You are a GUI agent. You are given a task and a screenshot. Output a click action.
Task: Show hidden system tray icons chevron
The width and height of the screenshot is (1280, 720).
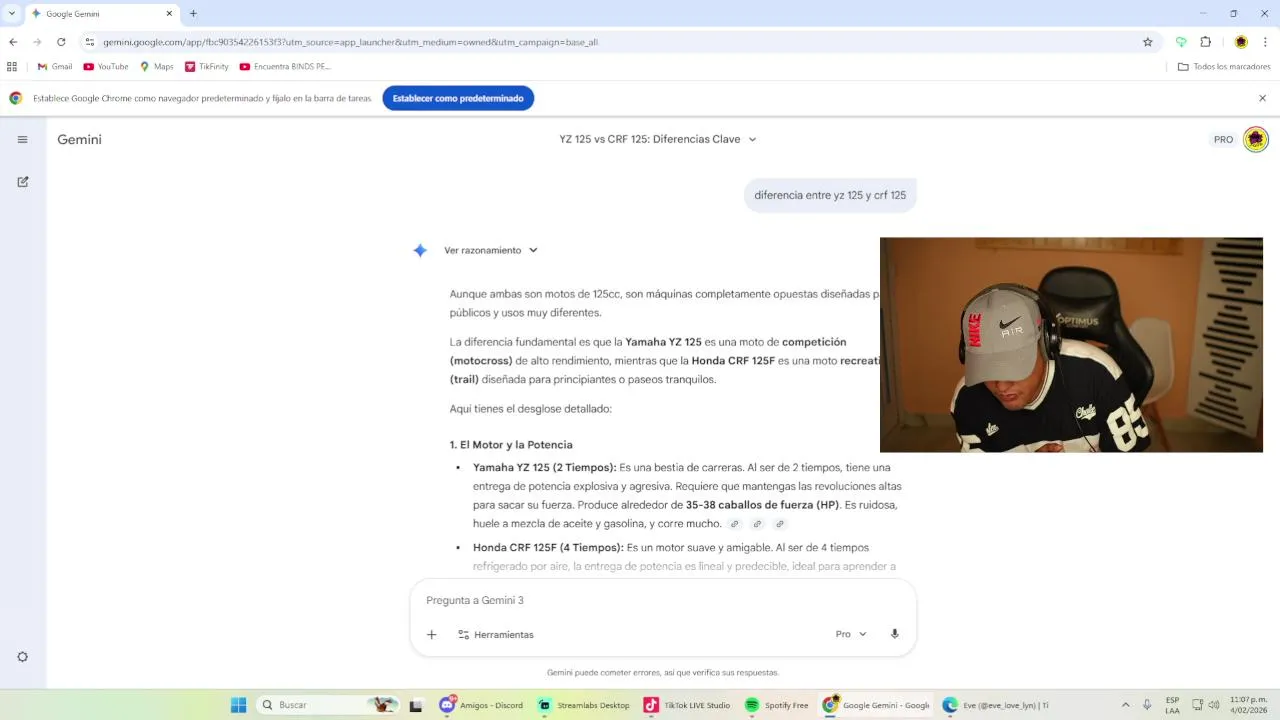click(x=1125, y=705)
